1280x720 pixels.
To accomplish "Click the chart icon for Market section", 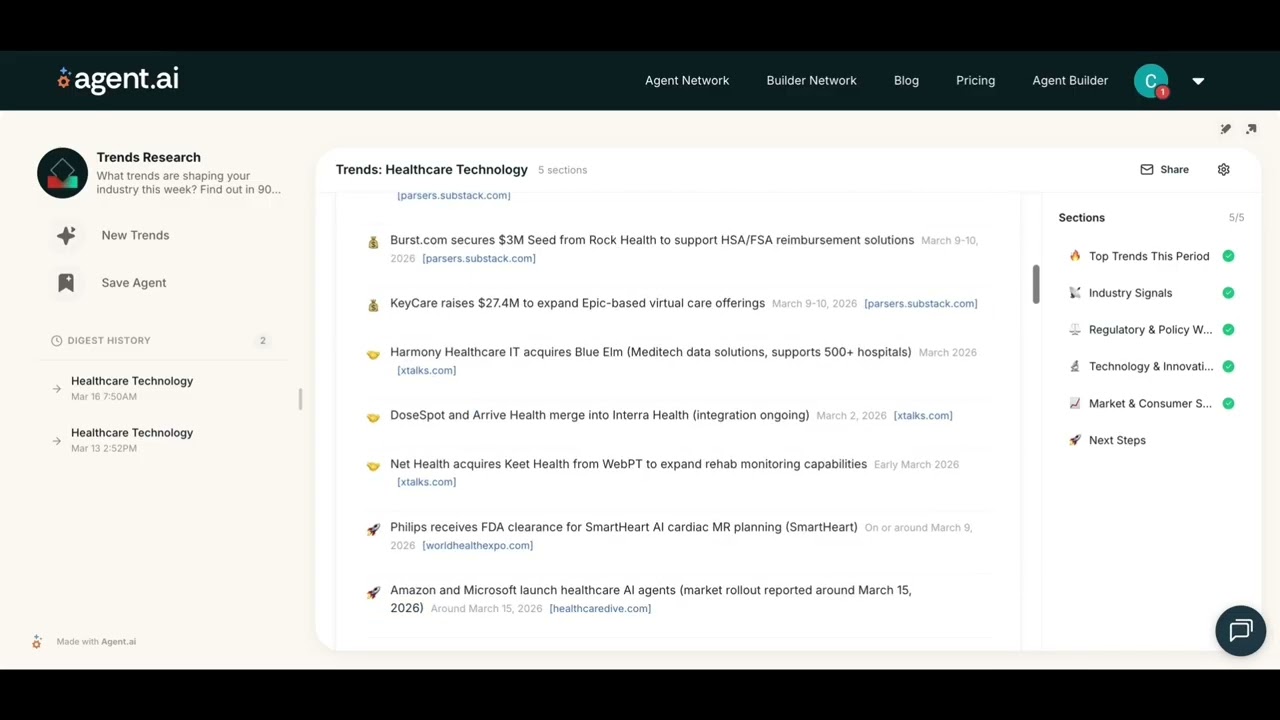I will (x=1075, y=404).
